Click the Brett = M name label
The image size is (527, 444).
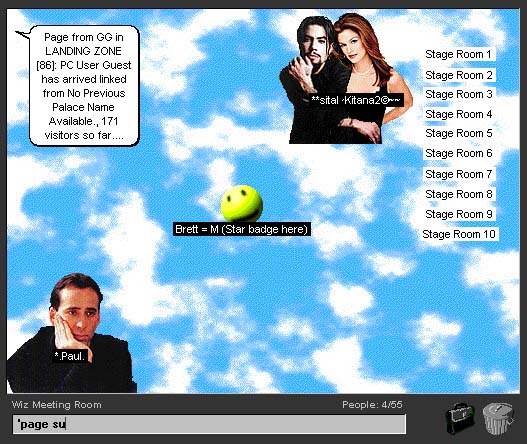point(241,229)
